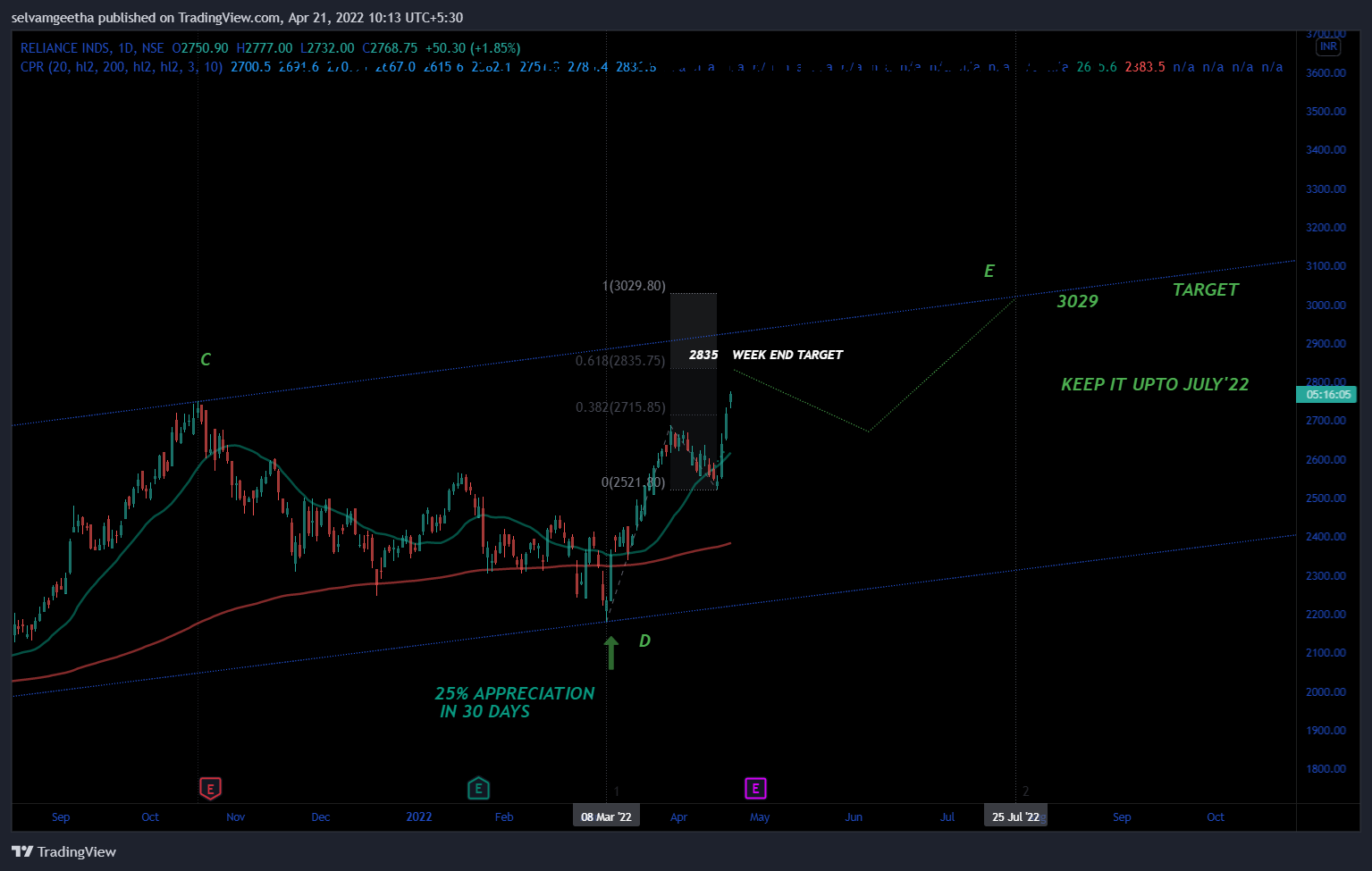Select the wave label D
Image resolution: width=1372 pixels, height=871 pixels.
coord(644,641)
